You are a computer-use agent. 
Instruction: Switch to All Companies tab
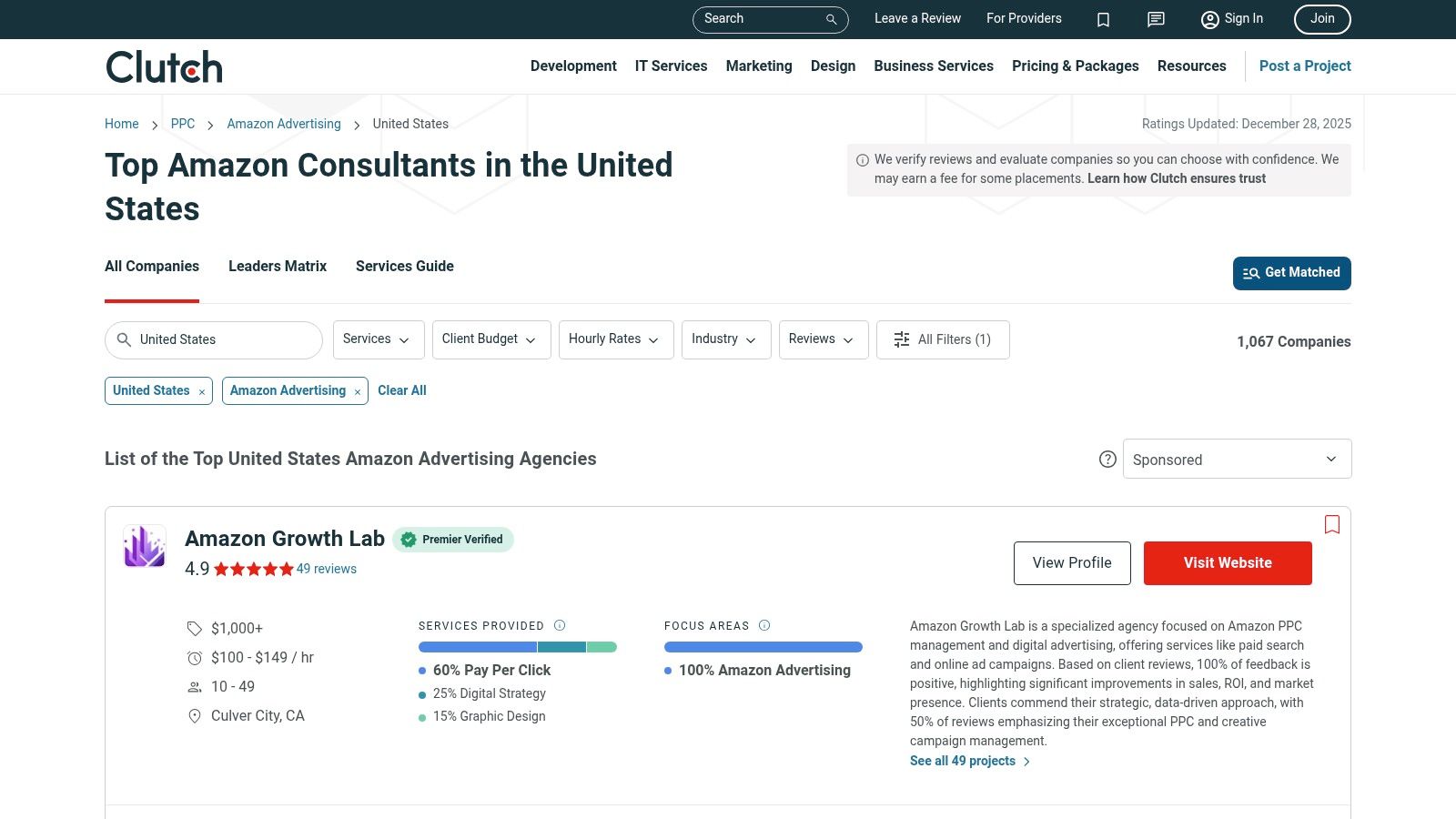point(152,267)
